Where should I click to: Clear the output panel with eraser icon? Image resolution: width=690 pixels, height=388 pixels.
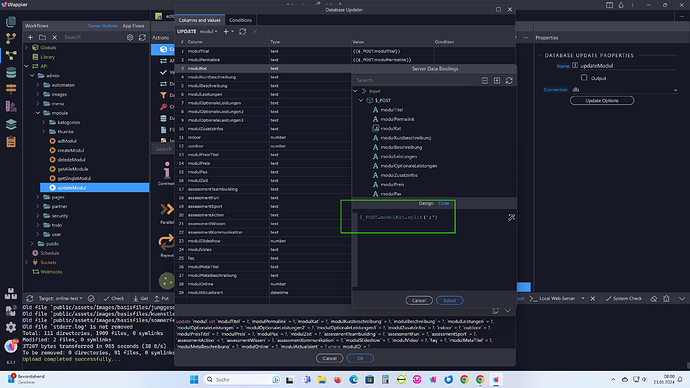point(654,298)
